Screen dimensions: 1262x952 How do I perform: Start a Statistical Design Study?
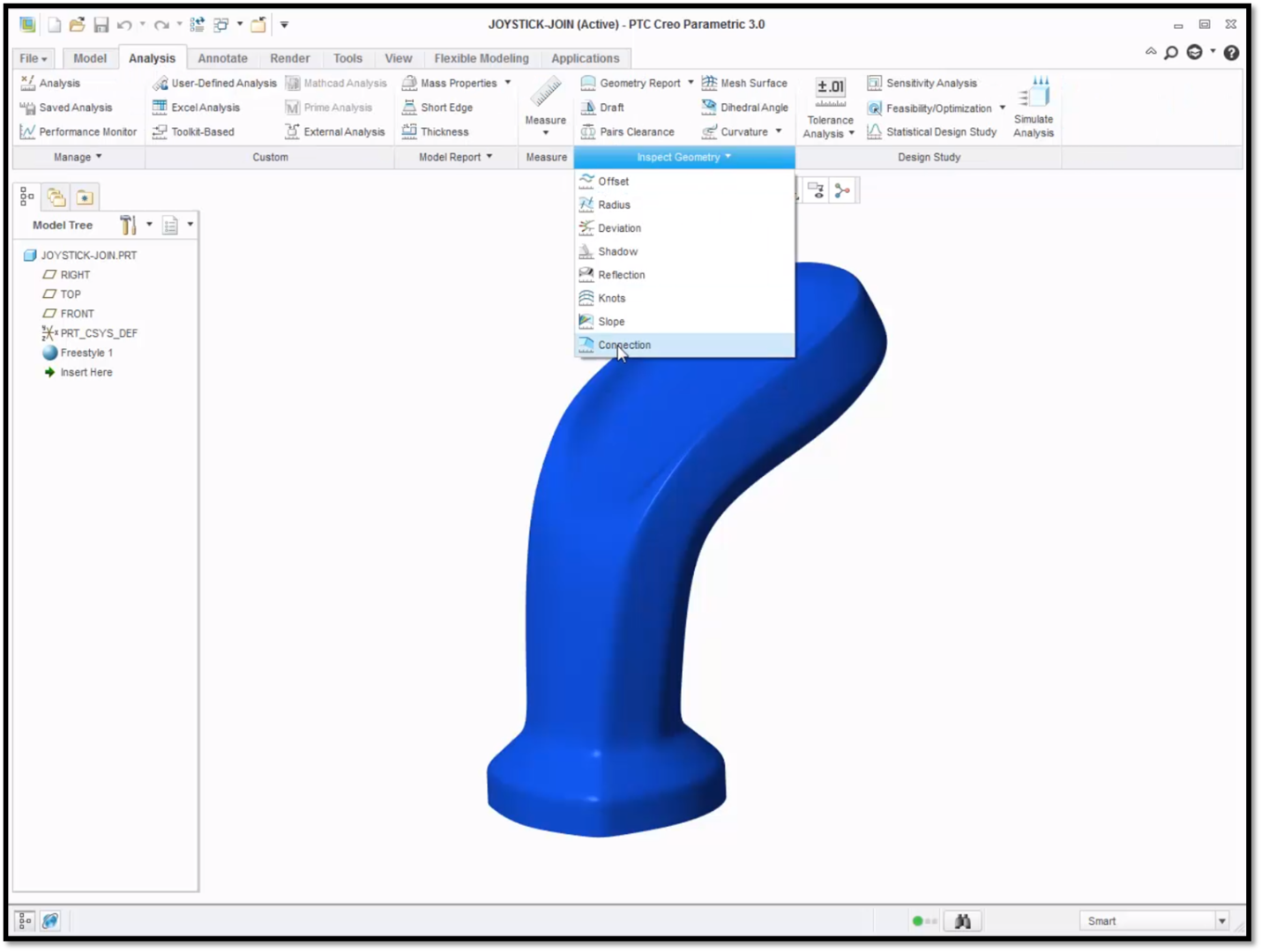tap(932, 132)
